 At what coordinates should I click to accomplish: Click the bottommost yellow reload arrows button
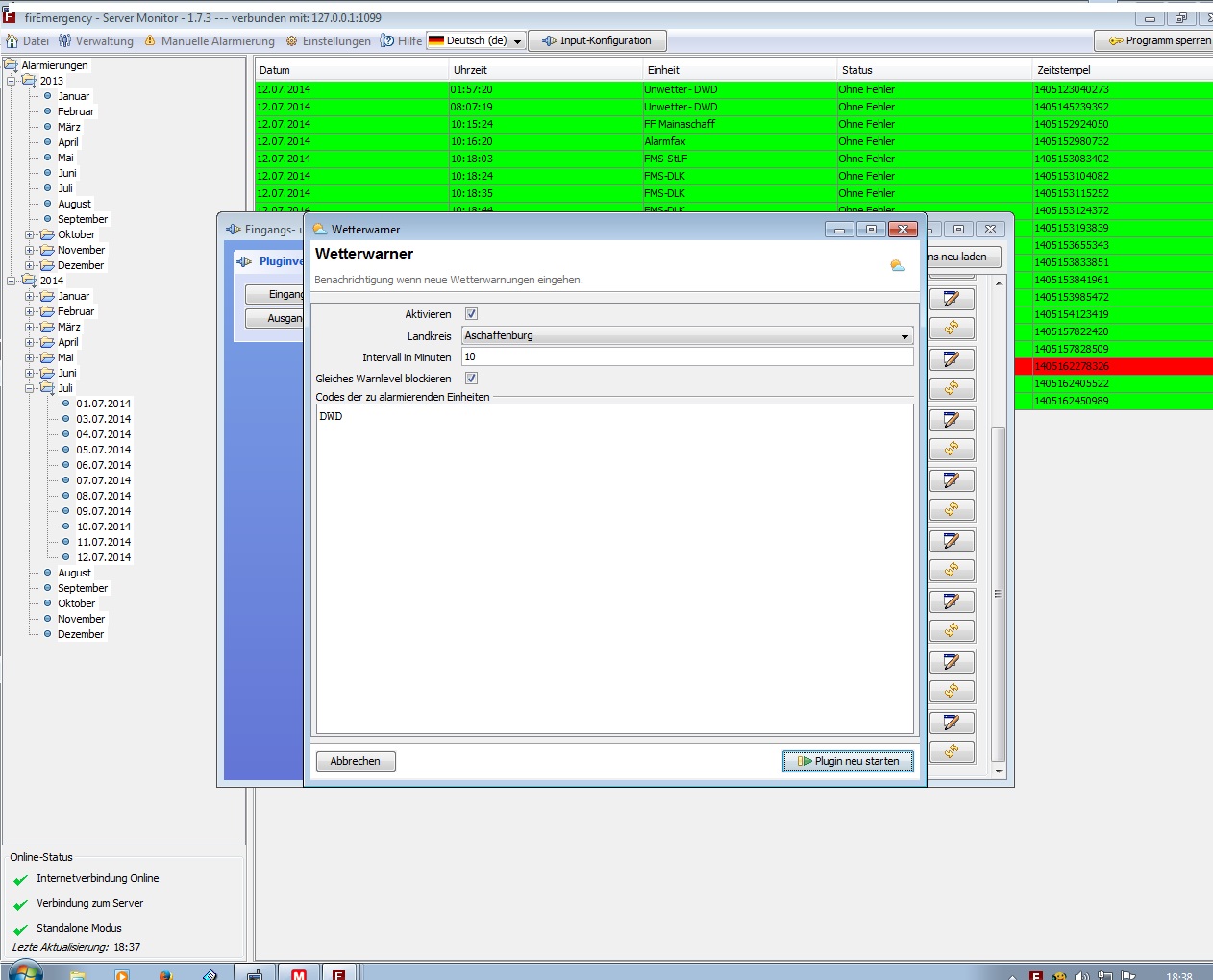pyautogui.click(x=952, y=751)
